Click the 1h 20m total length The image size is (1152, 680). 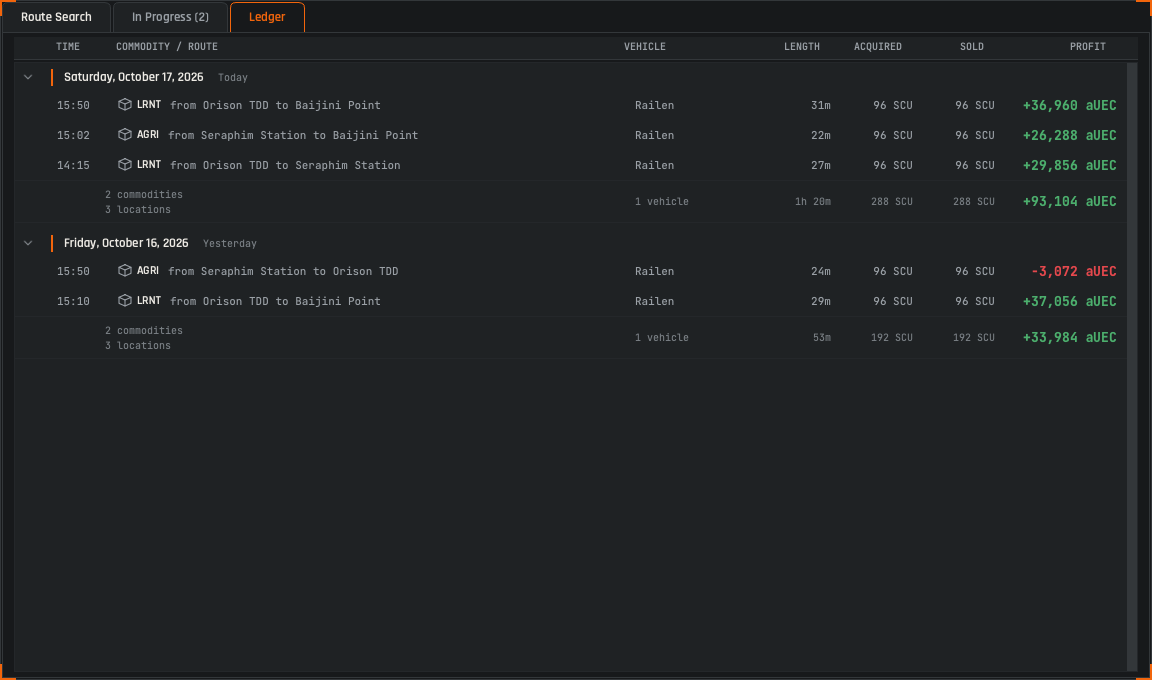tap(813, 201)
